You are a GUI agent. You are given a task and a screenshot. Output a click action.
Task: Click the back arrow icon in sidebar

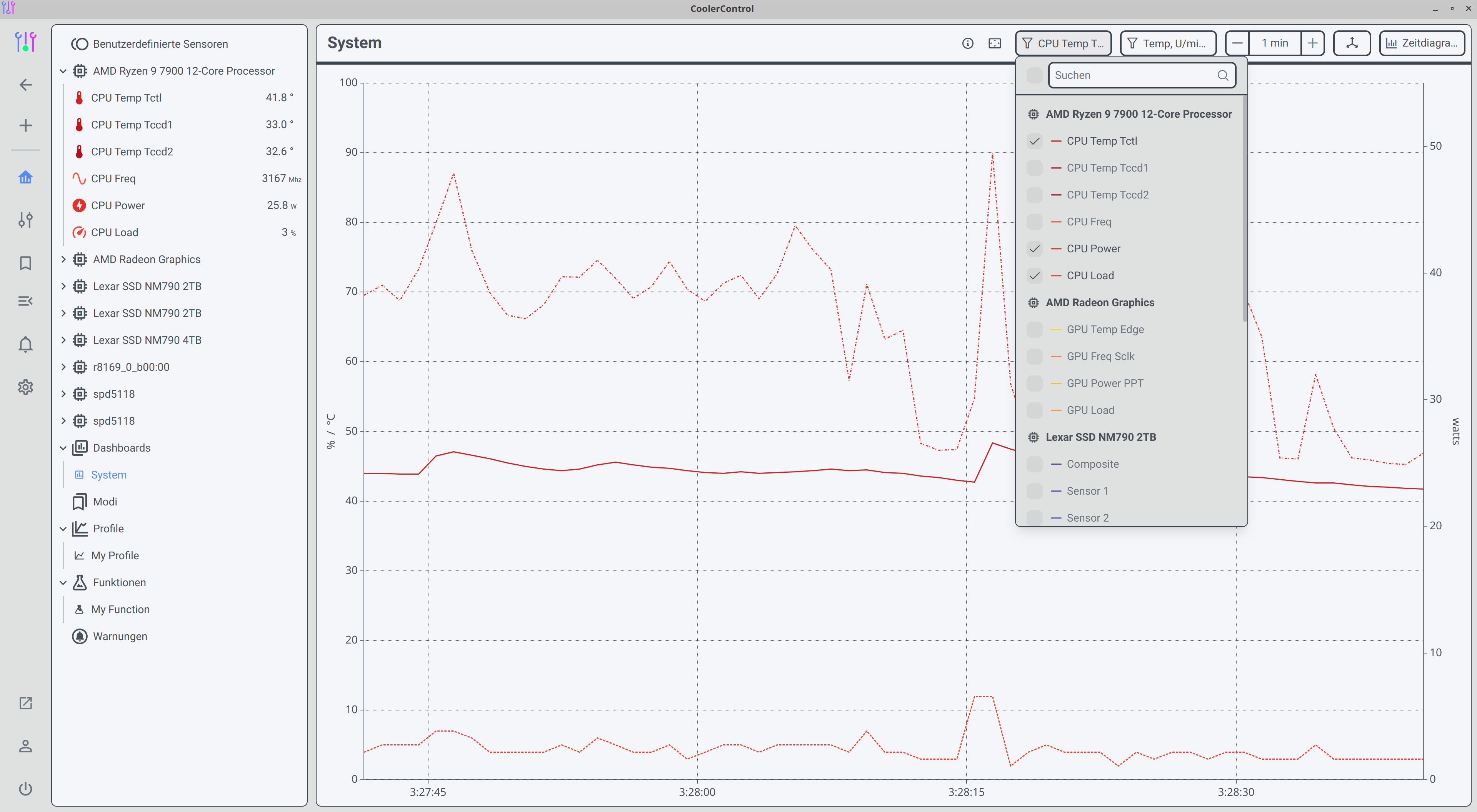point(25,85)
